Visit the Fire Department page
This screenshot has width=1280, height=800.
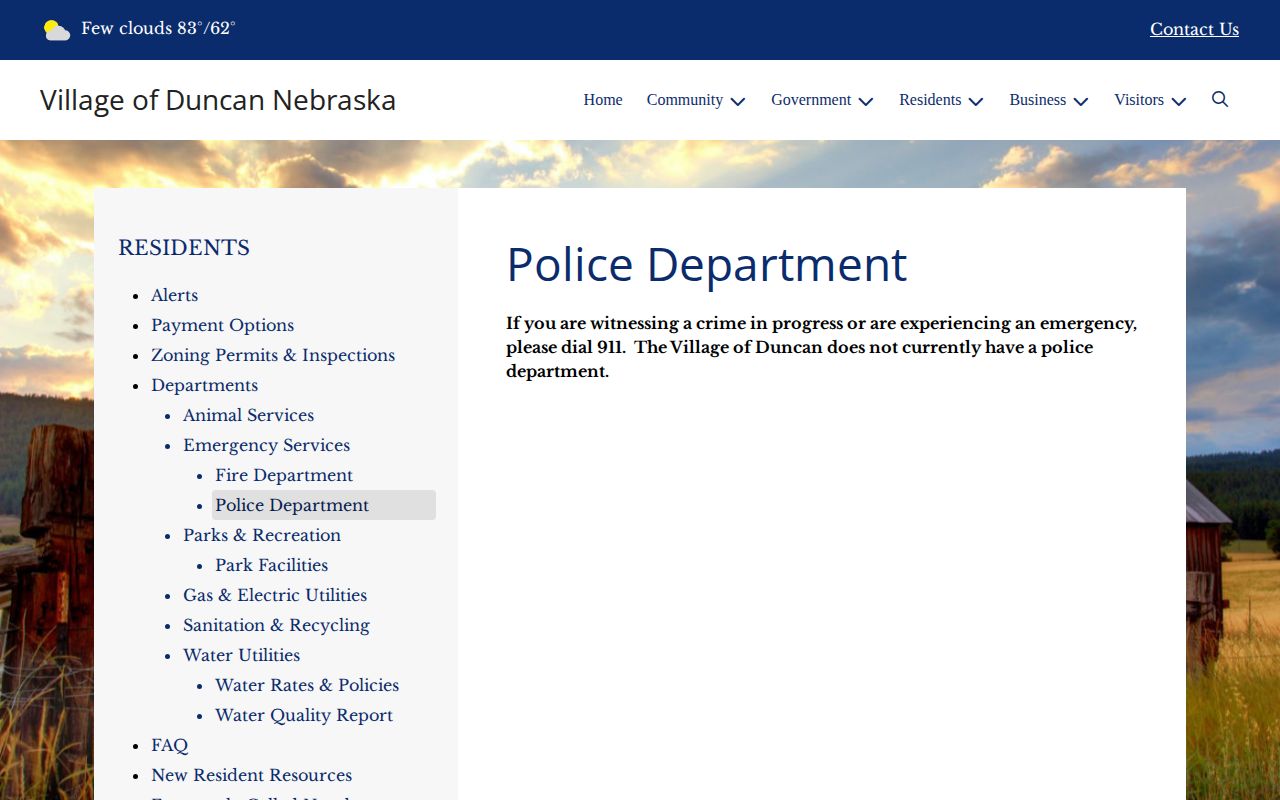coord(284,475)
